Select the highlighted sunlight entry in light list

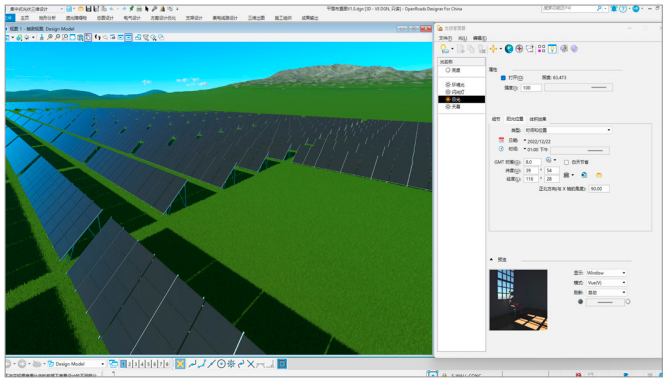point(461,99)
